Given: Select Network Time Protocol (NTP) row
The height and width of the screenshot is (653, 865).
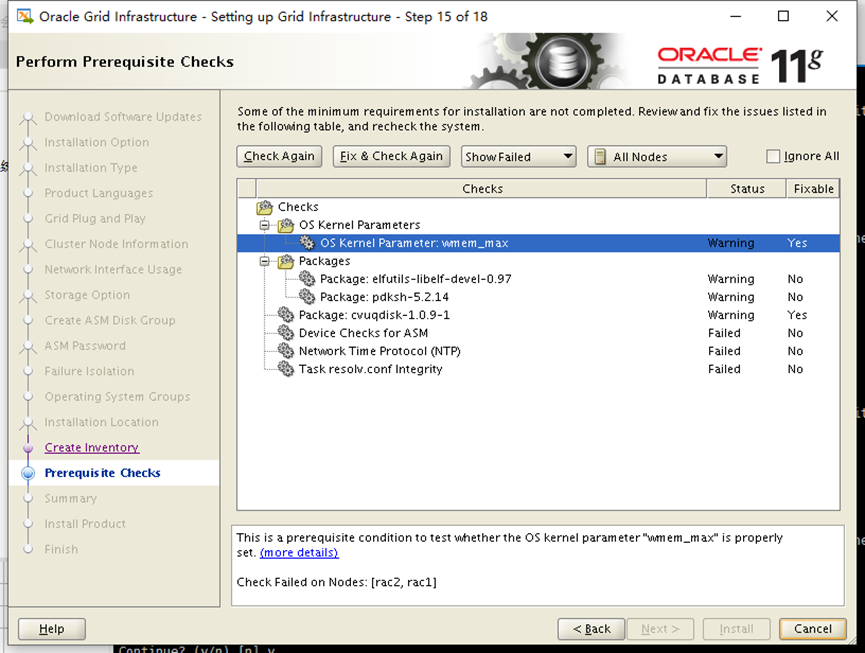Looking at the screenshot, I should point(538,351).
